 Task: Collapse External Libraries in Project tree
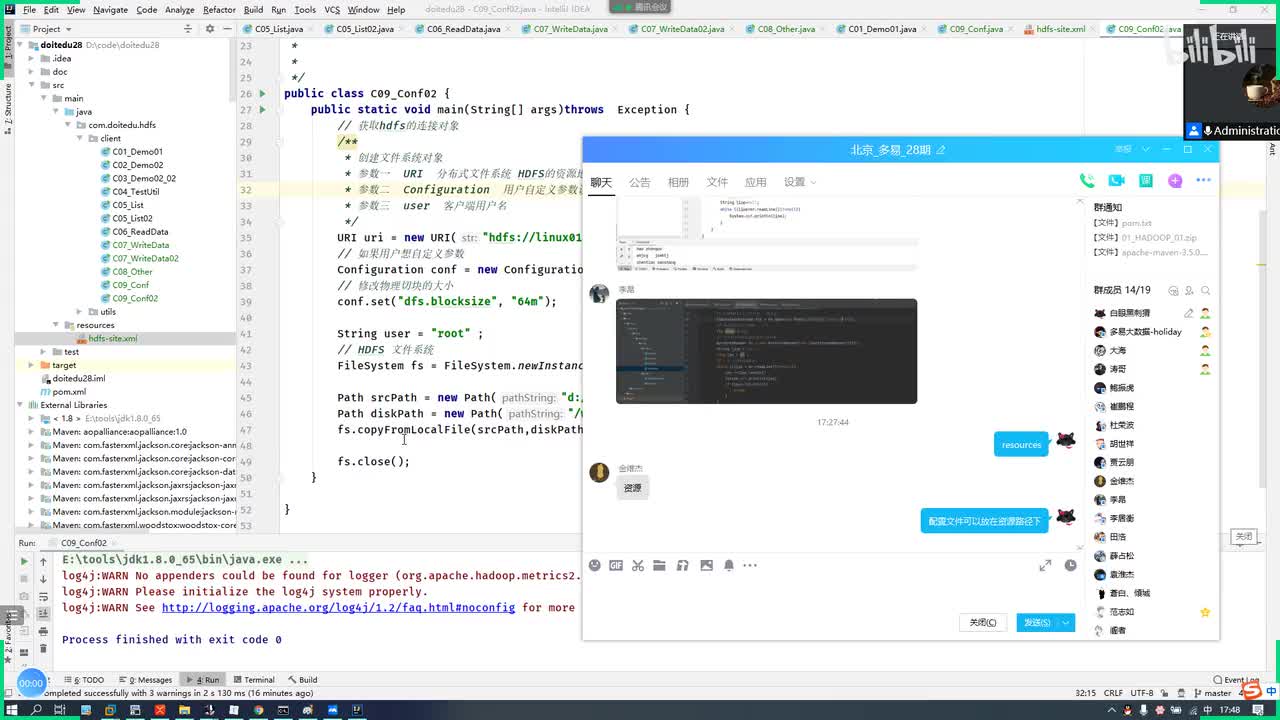(x=20, y=405)
